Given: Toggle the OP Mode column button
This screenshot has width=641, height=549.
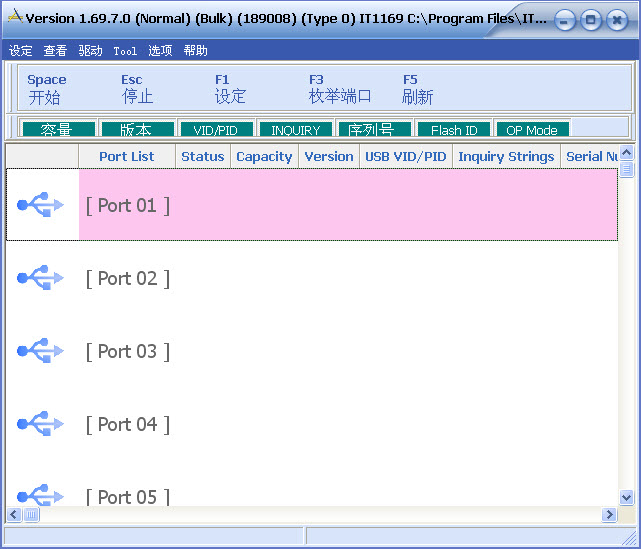Looking at the screenshot, I should (x=532, y=130).
